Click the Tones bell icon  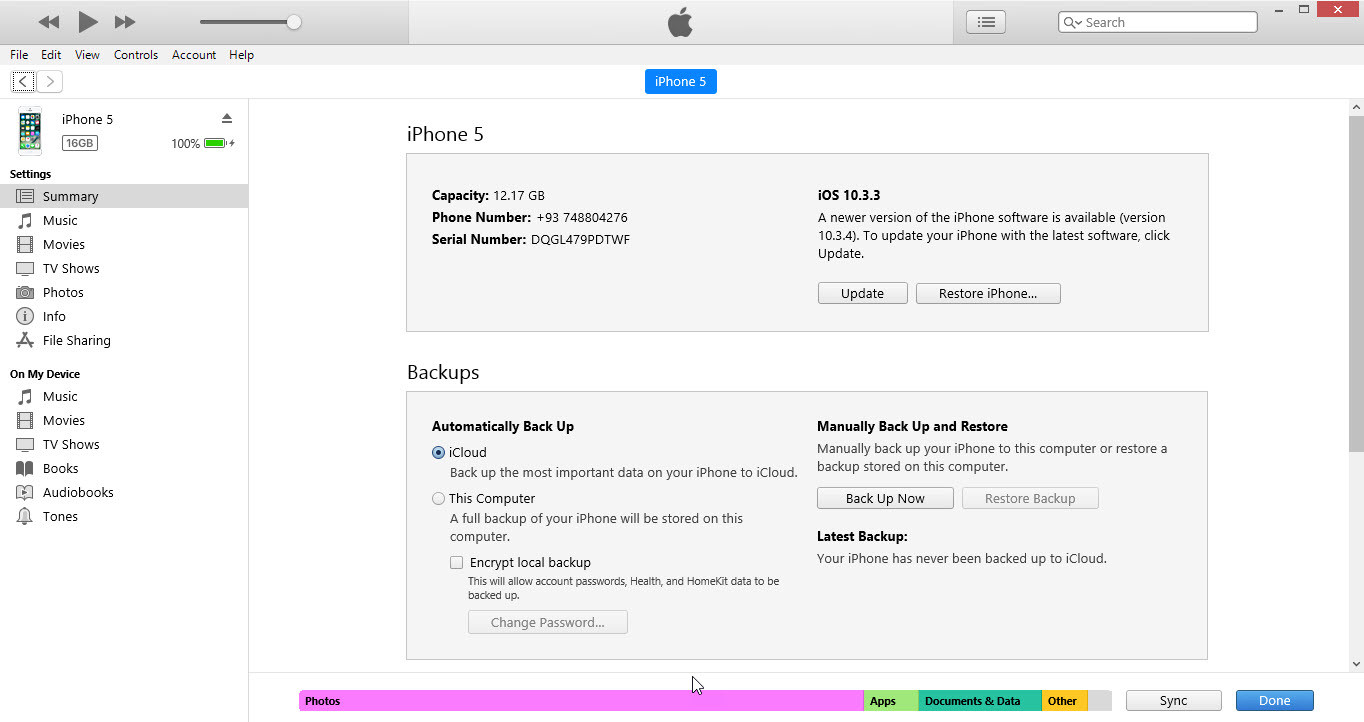tap(25, 516)
